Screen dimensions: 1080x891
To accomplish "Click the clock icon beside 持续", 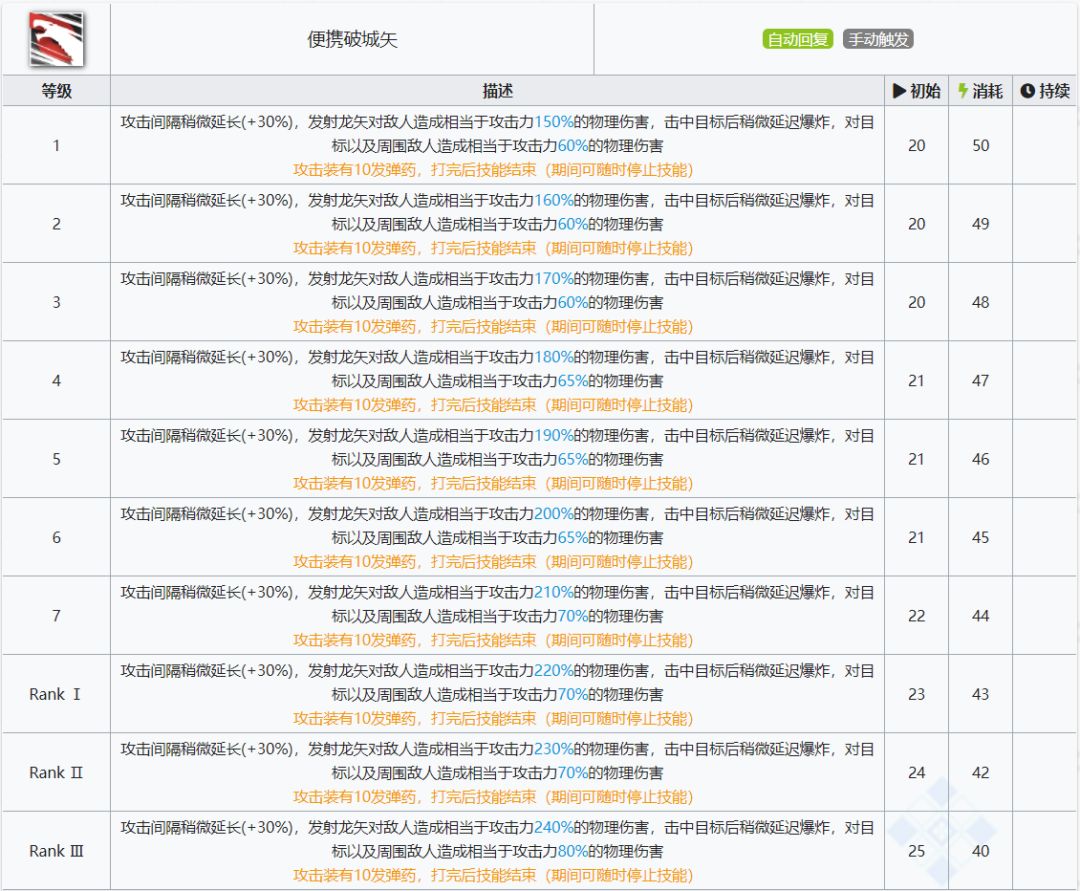I will point(1027,91).
